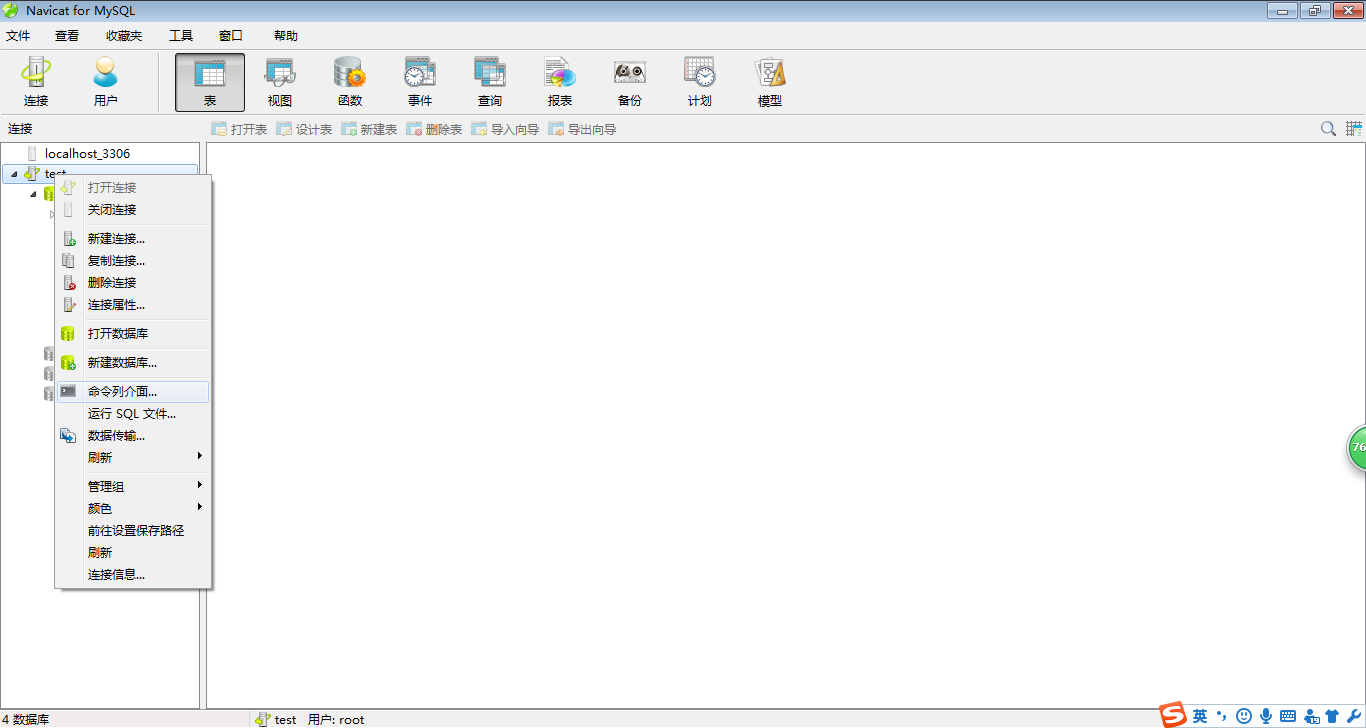Expand the 管理组 submenu
Image resolution: width=1366 pixels, height=728 pixels.
pyautogui.click(x=133, y=487)
